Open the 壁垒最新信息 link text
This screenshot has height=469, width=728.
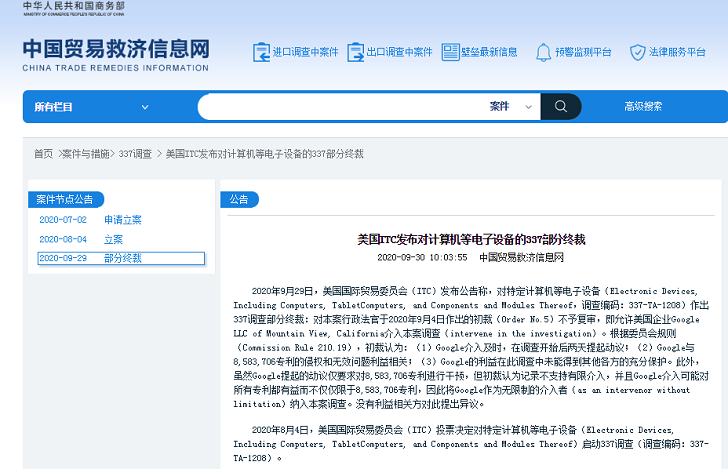pyautogui.click(x=489, y=52)
